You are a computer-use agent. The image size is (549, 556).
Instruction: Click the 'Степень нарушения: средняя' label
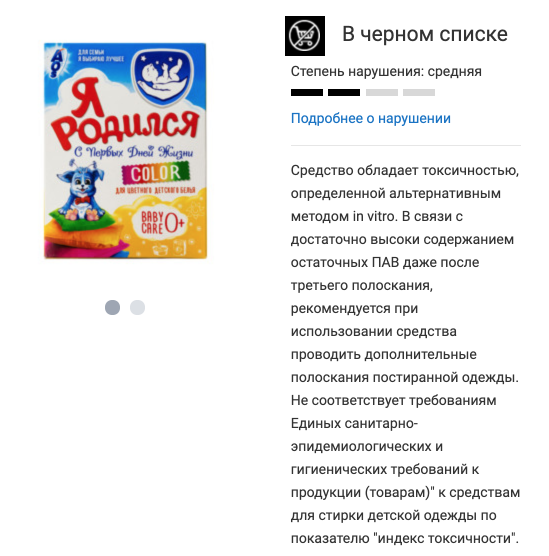click(x=386, y=72)
